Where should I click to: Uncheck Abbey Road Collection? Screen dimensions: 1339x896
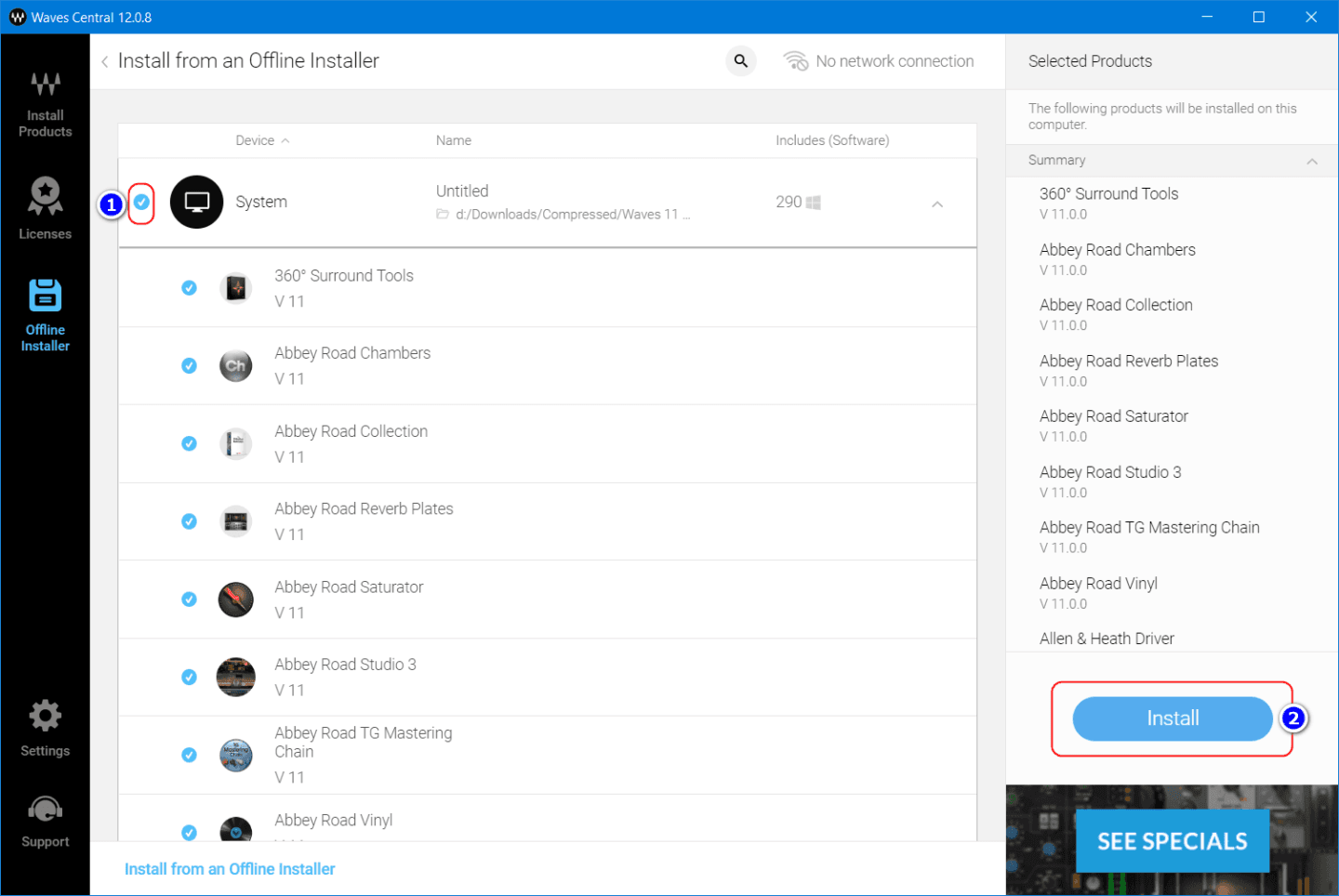(189, 443)
